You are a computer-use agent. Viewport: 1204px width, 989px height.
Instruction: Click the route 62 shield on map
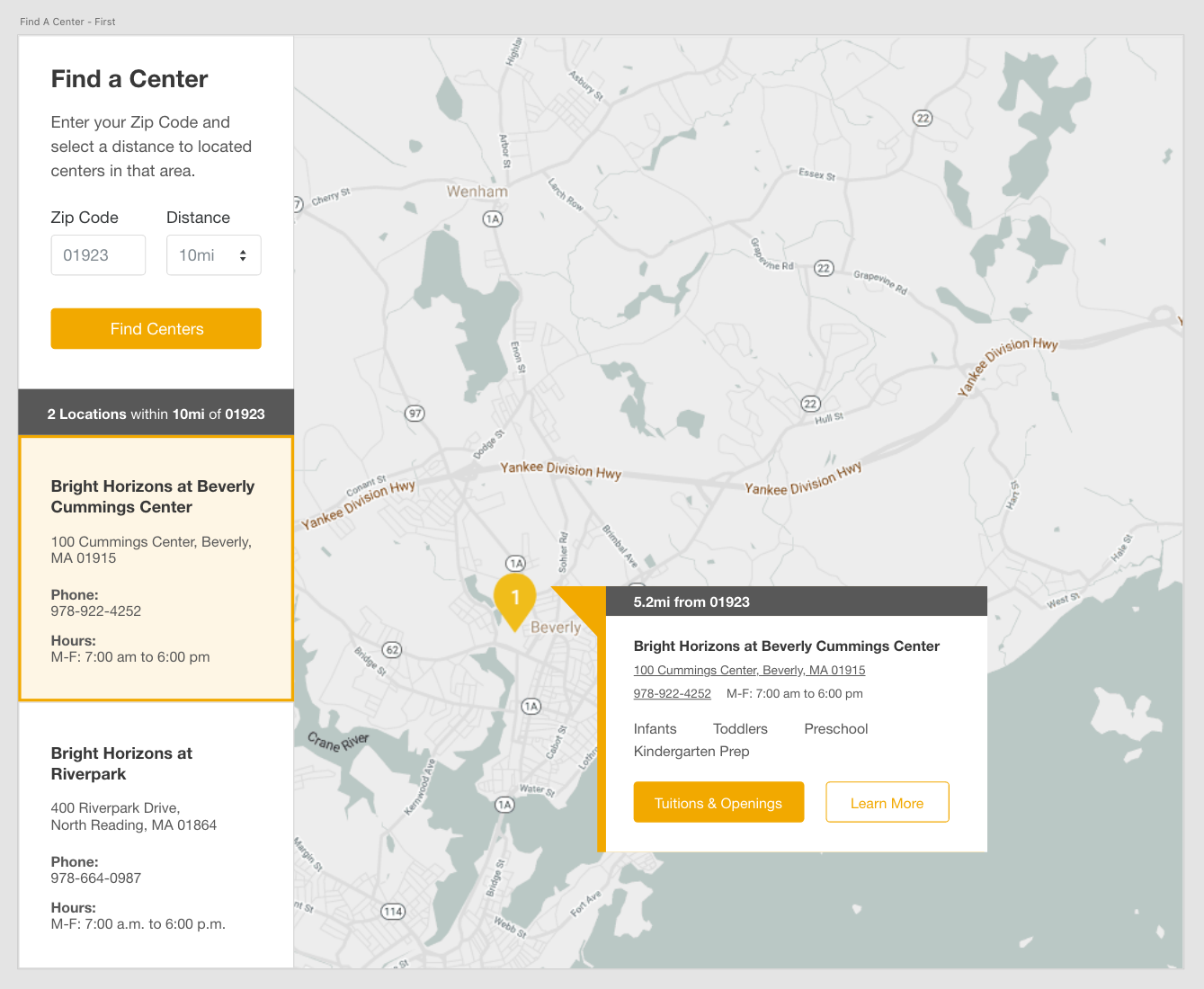(392, 649)
